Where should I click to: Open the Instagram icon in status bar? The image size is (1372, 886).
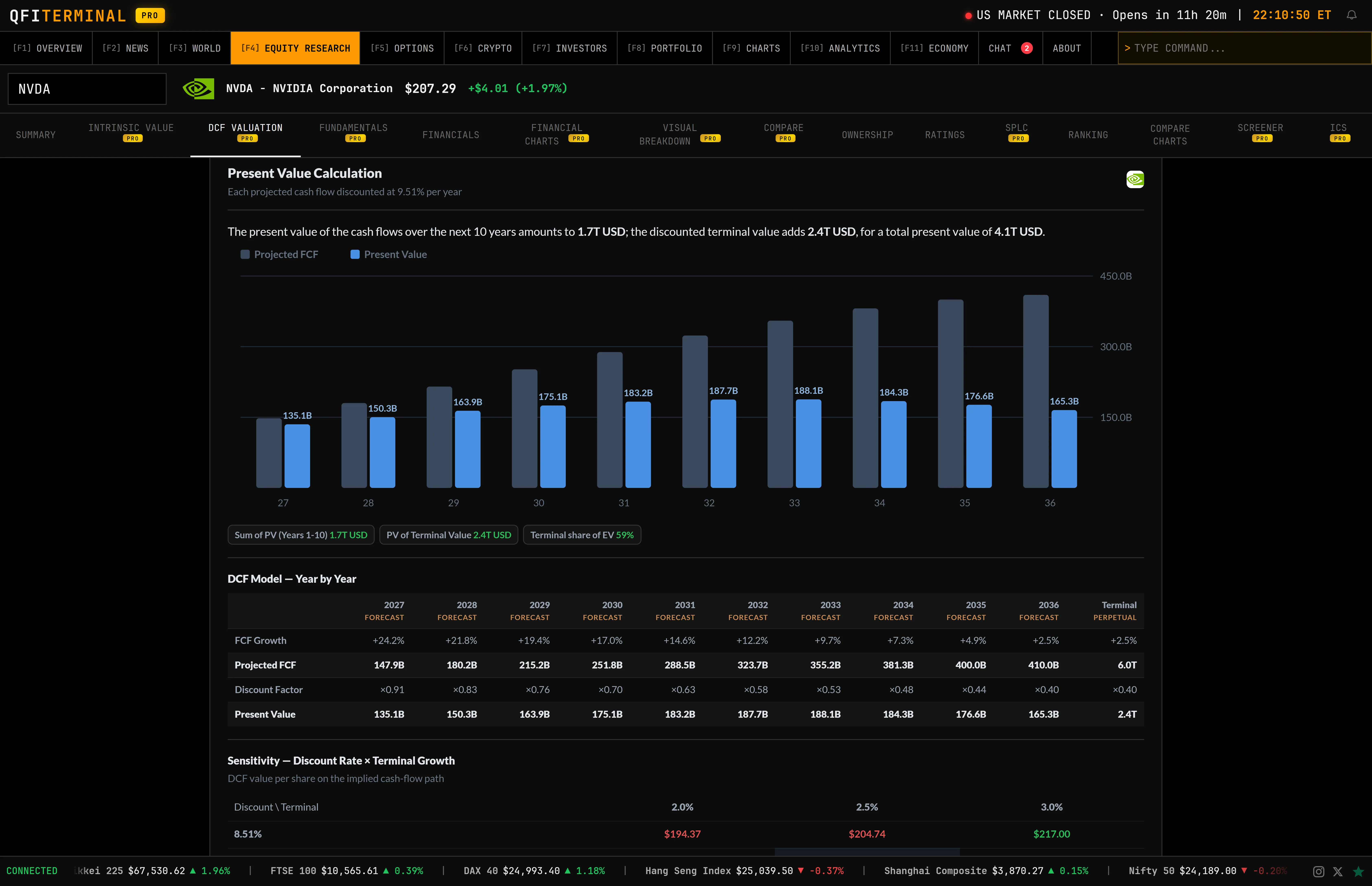tap(1318, 872)
